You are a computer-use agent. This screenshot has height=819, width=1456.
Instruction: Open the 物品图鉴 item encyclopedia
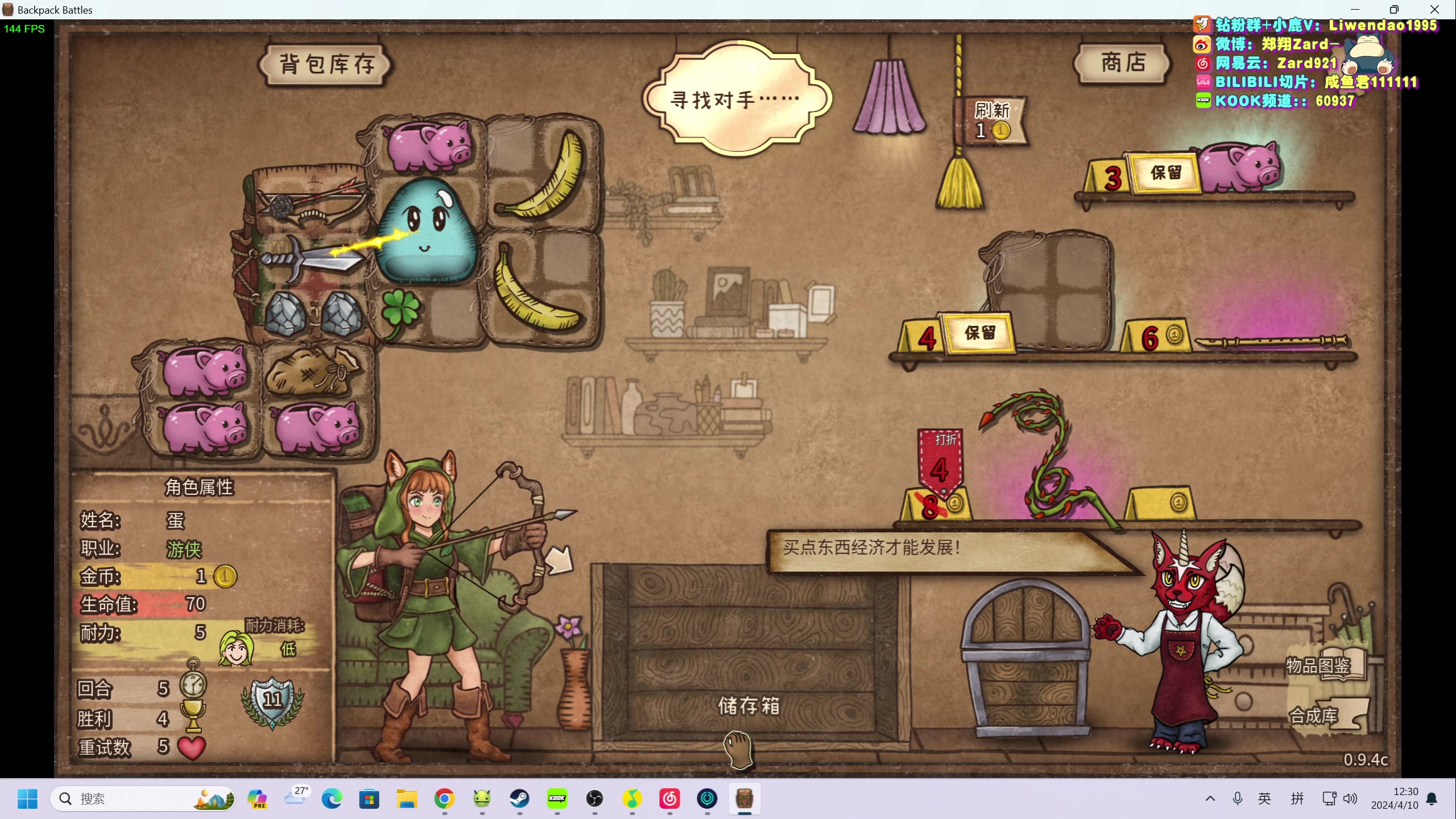[x=1318, y=665]
